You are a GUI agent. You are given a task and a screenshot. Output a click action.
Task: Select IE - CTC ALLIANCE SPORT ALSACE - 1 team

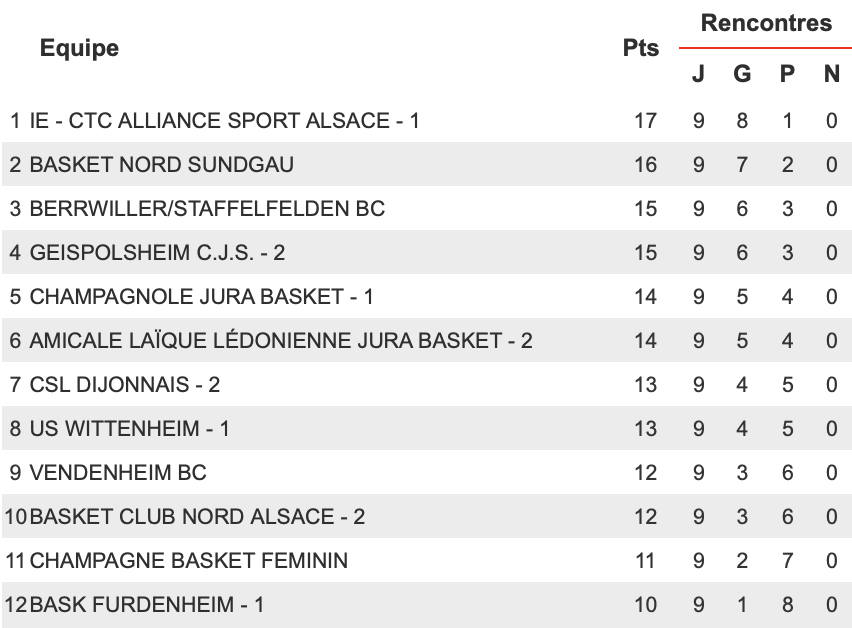tap(224, 121)
